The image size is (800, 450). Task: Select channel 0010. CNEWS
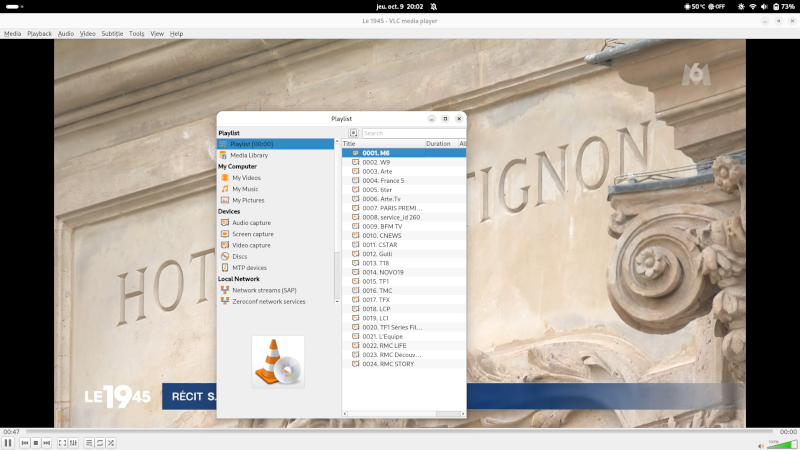[404, 236]
